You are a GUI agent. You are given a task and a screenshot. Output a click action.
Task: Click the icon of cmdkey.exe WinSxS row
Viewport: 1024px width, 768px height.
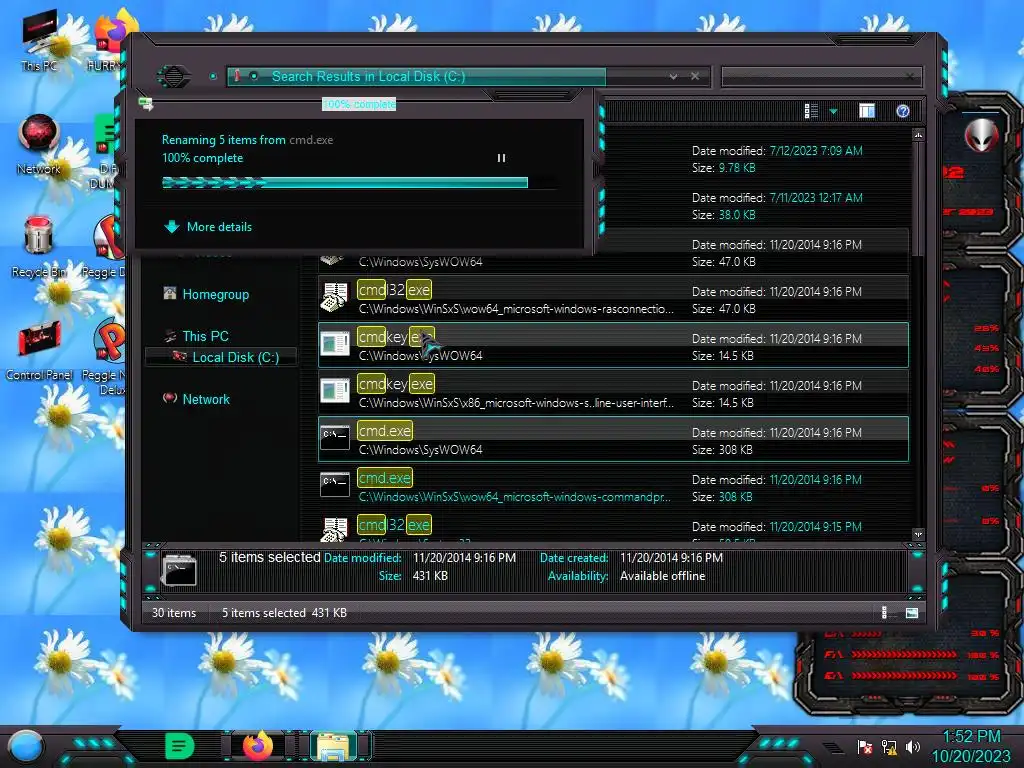(x=335, y=391)
